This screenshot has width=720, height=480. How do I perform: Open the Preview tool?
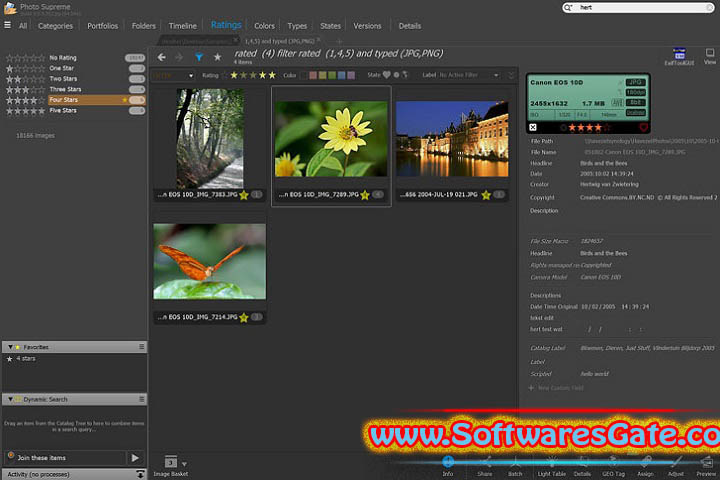click(706, 466)
